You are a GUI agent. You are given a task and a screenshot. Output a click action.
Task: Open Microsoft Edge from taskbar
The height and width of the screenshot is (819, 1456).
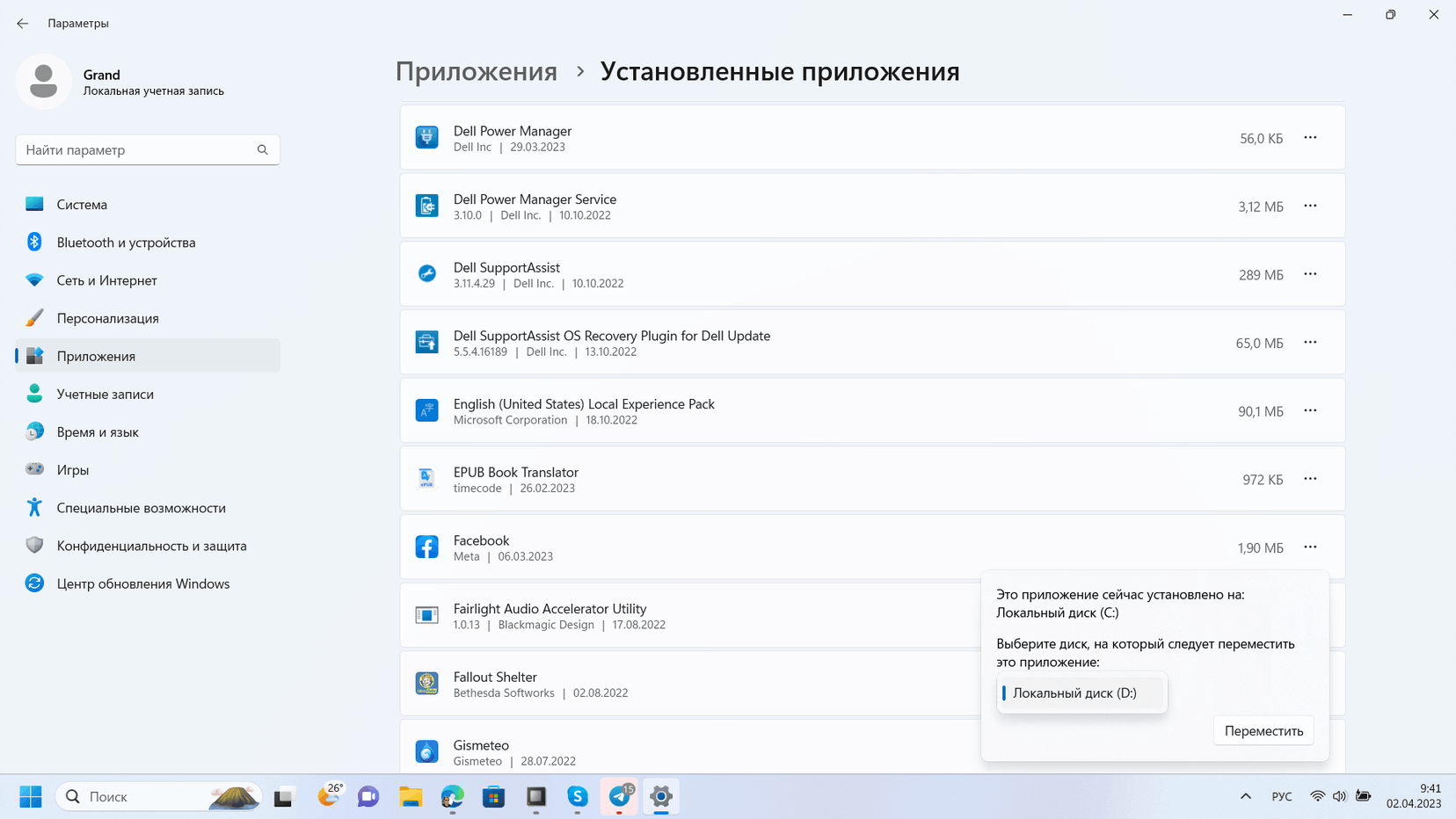tap(452, 796)
